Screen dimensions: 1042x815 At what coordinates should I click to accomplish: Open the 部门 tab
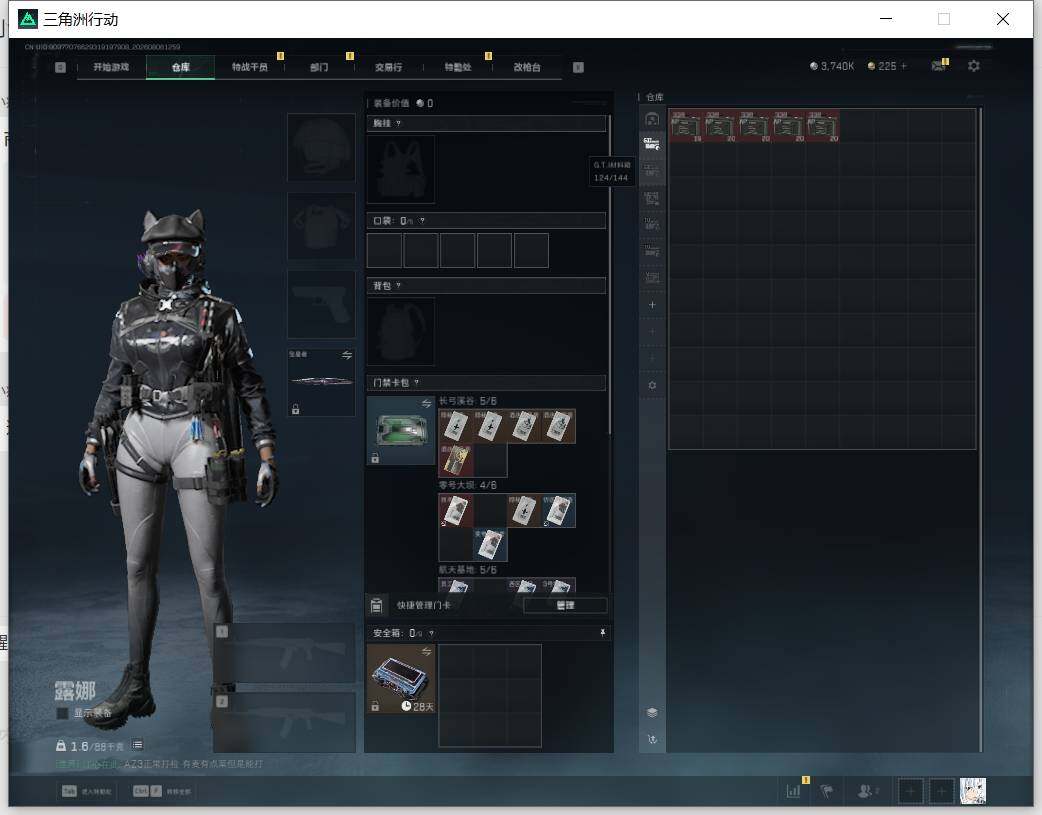pyautogui.click(x=319, y=67)
